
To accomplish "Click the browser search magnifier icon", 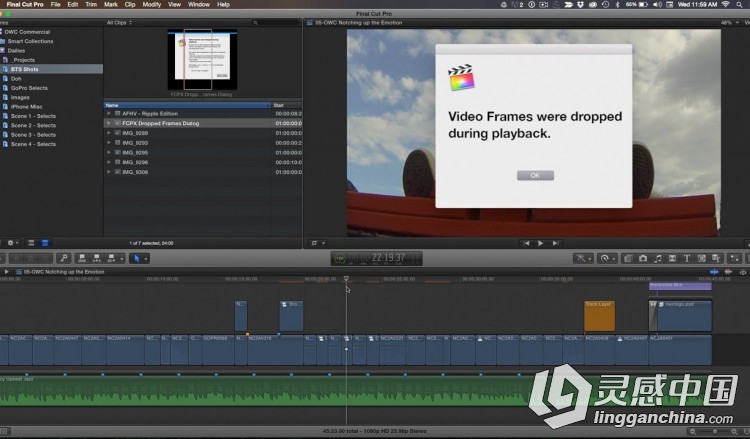I will point(255,22).
